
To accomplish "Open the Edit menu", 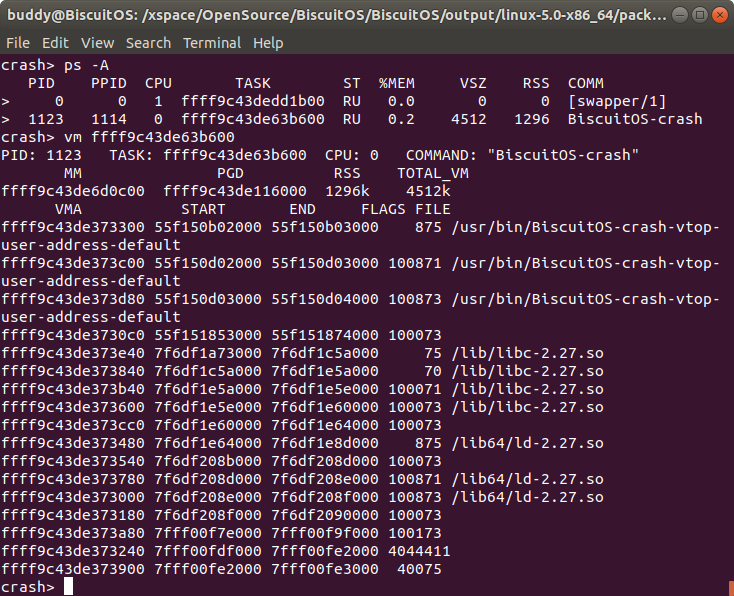I will (55, 43).
